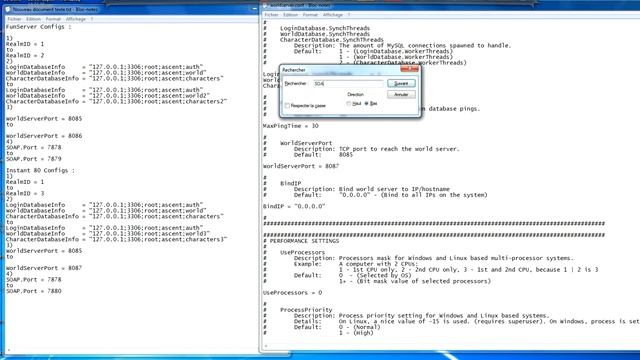Screen dimensions: 640x360
Task: Click 'WorldServerPort = 8087' in left window
Action: pos(44,268)
